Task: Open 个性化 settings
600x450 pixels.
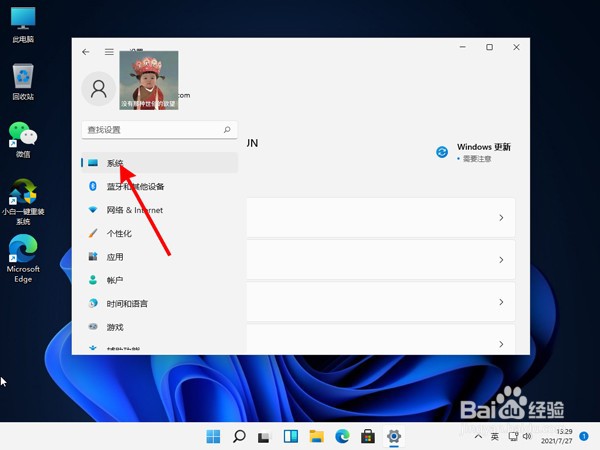Action: point(159,233)
